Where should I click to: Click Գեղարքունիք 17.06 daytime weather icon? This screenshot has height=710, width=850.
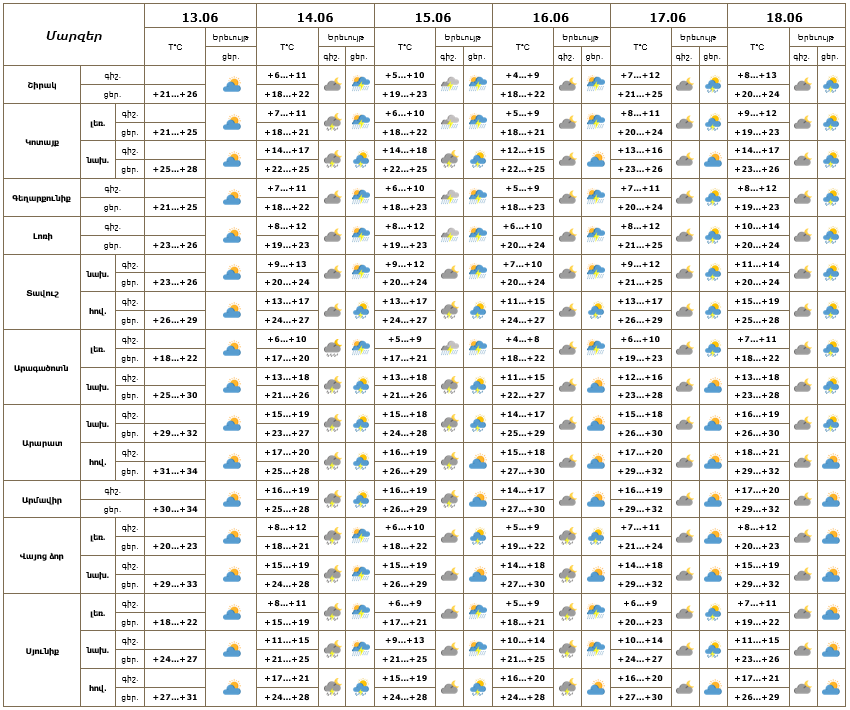pos(713,198)
